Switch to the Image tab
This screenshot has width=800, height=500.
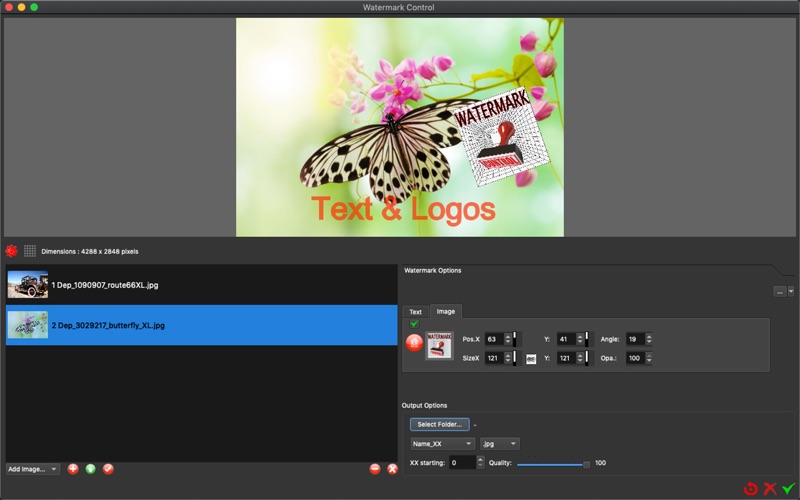(x=445, y=311)
